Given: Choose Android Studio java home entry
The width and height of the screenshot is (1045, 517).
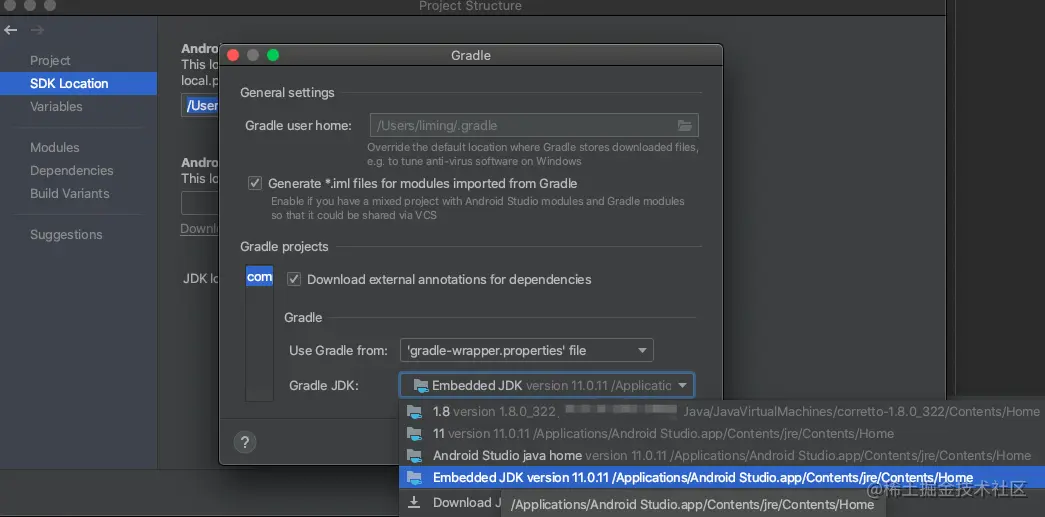Looking at the screenshot, I should tap(722, 456).
